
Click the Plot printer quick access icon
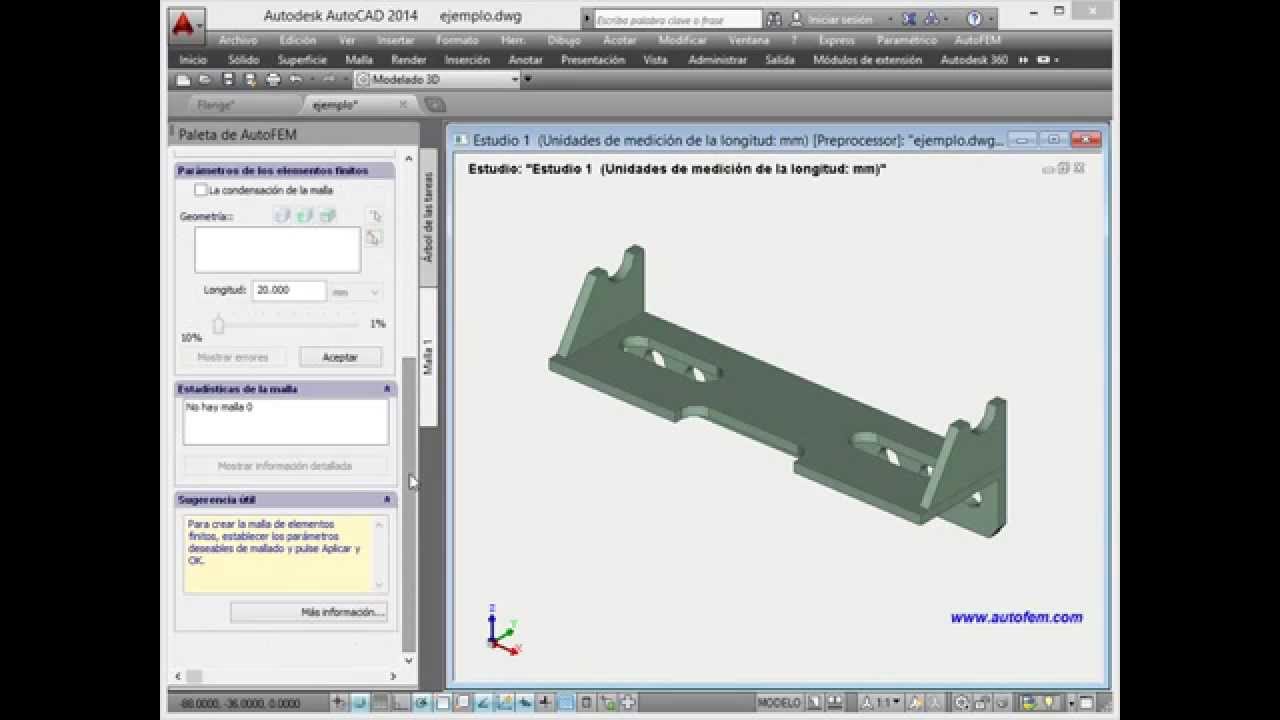[272, 80]
